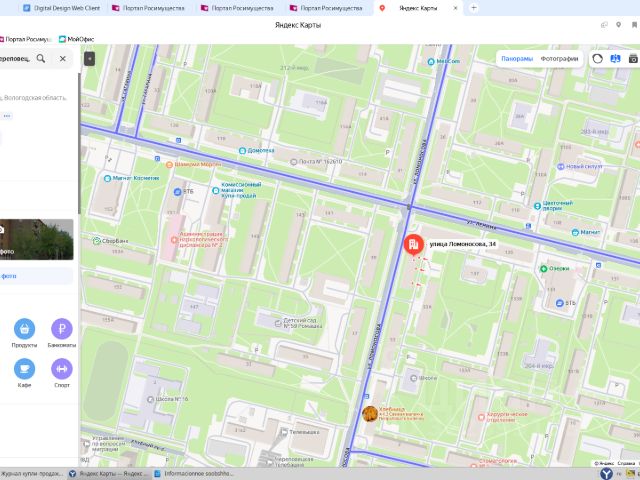Image resolution: width=640 pixels, height=480 pixels.
Task: Open the Фотографии layer
Action: click(559, 59)
